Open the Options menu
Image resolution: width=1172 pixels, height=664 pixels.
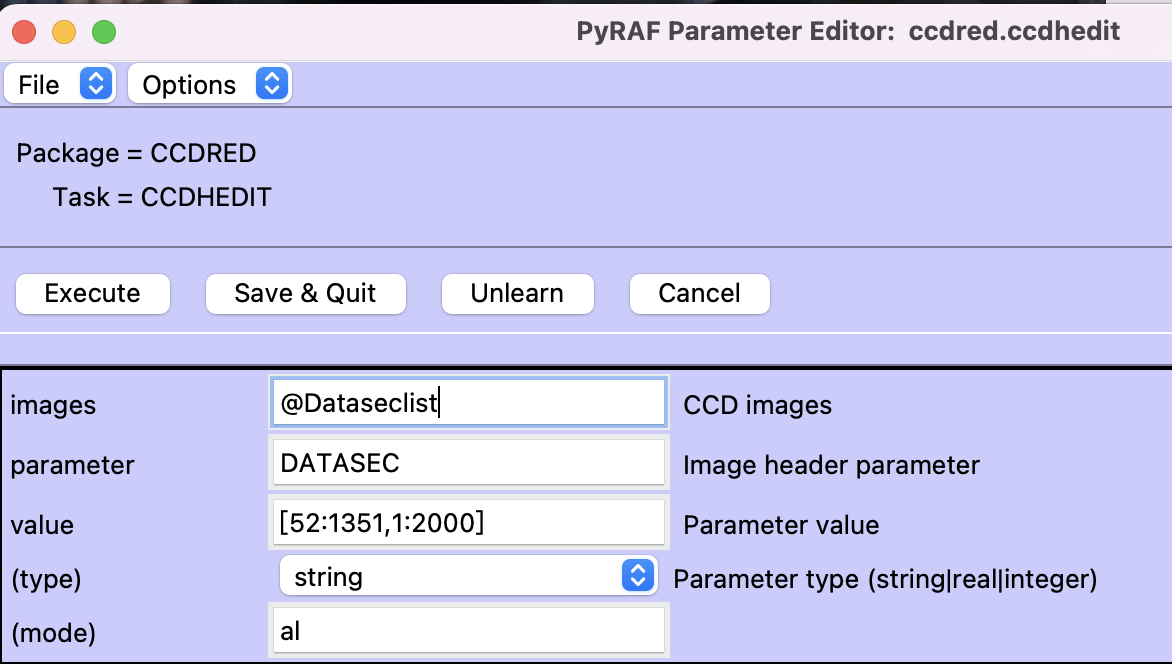pyautogui.click(x=190, y=85)
